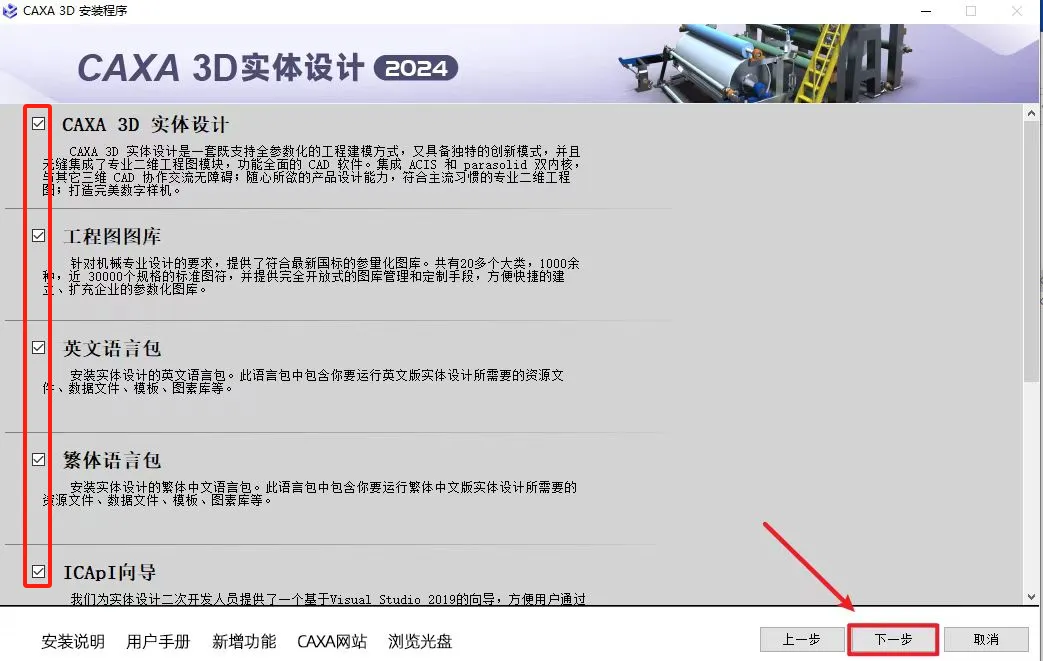
Task: Open the 新增功能 link
Action: click(244, 642)
